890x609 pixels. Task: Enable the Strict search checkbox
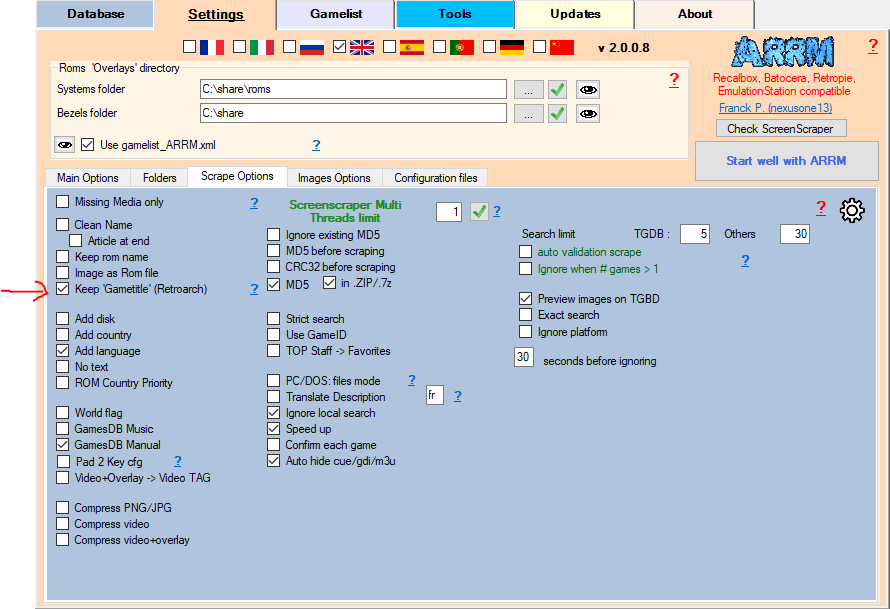coord(274,319)
